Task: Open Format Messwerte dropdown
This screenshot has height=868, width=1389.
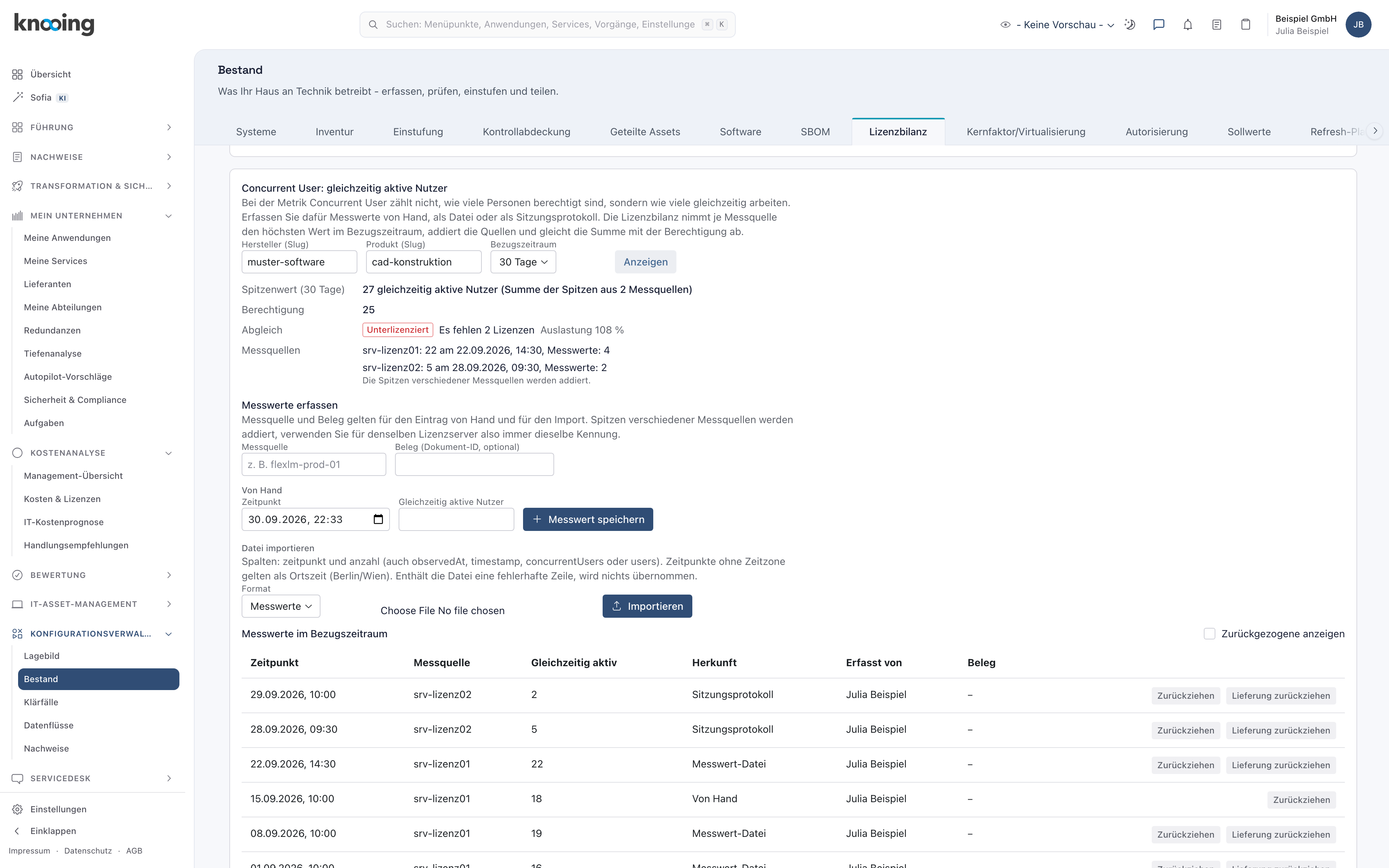Action: pos(281,606)
